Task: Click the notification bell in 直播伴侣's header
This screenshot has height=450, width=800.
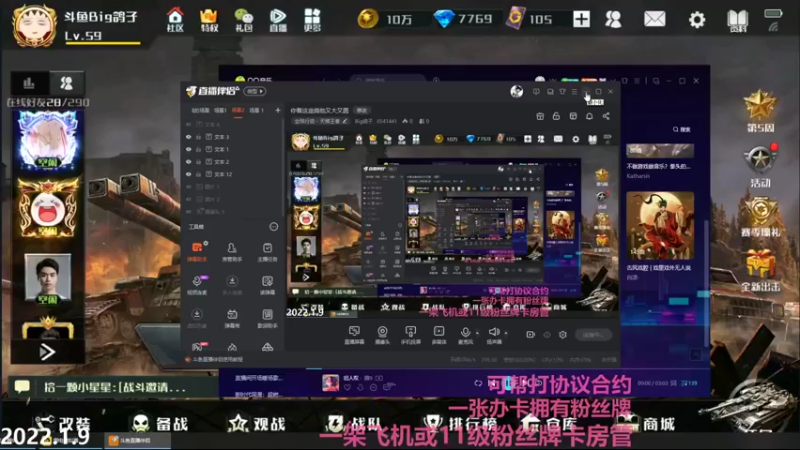Action: pyautogui.click(x=589, y=116)
